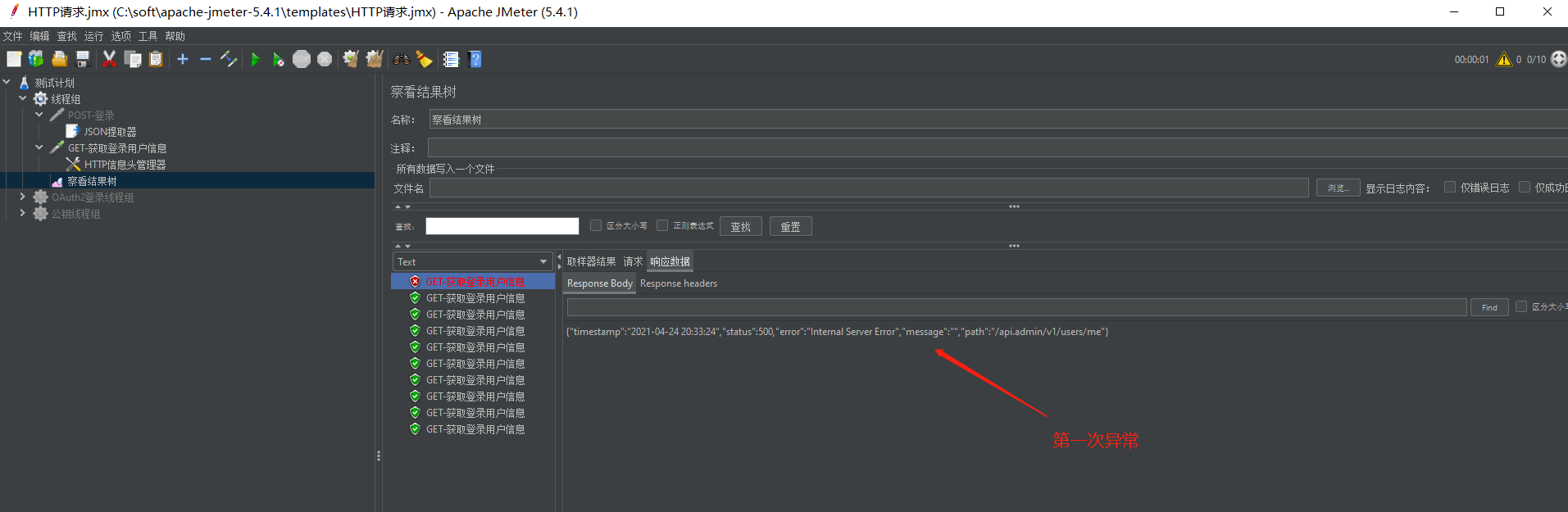Click the 查找 search button

point(740,226)
